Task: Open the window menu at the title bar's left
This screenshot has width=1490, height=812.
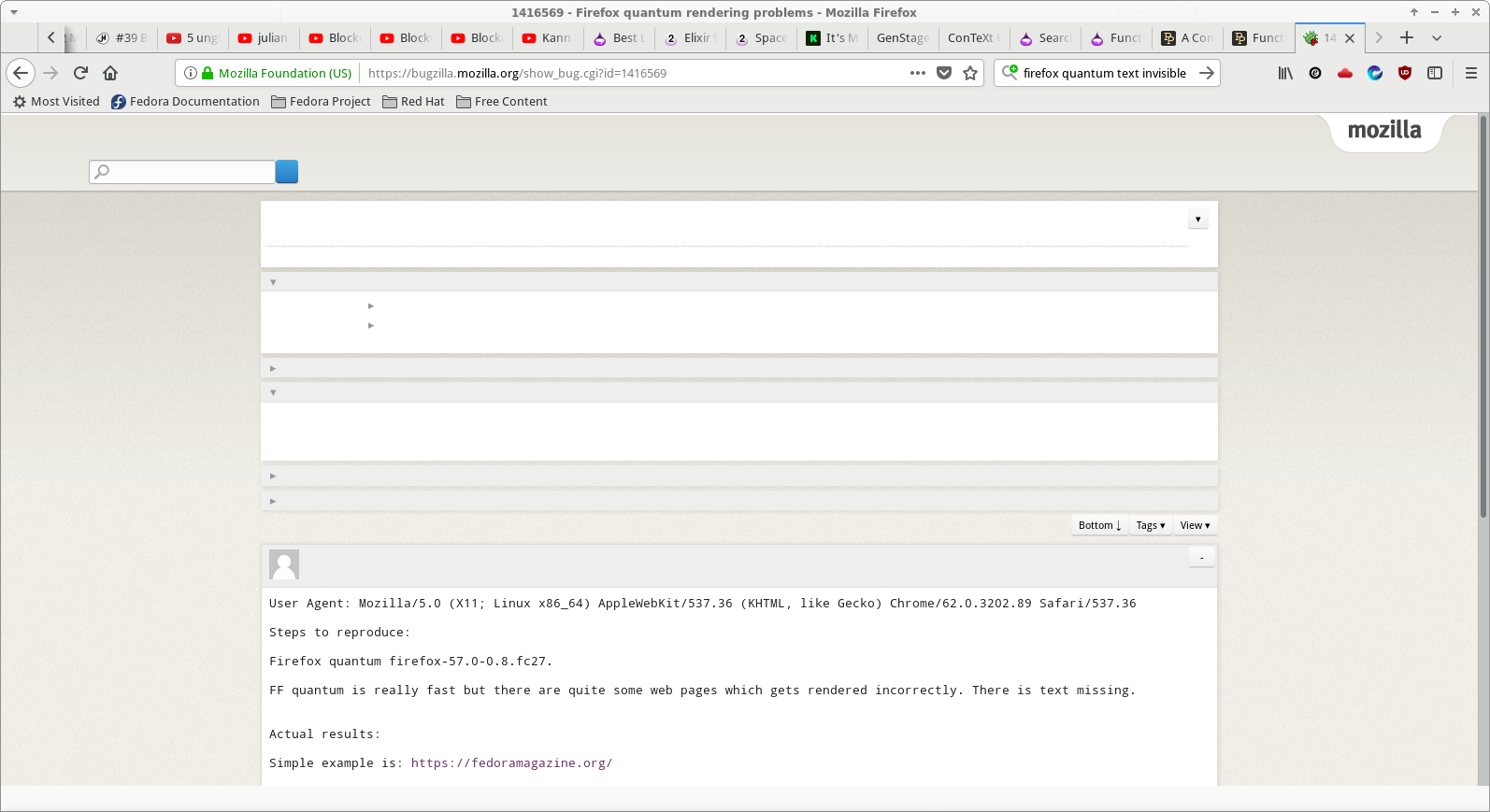Action: [14, 12]
